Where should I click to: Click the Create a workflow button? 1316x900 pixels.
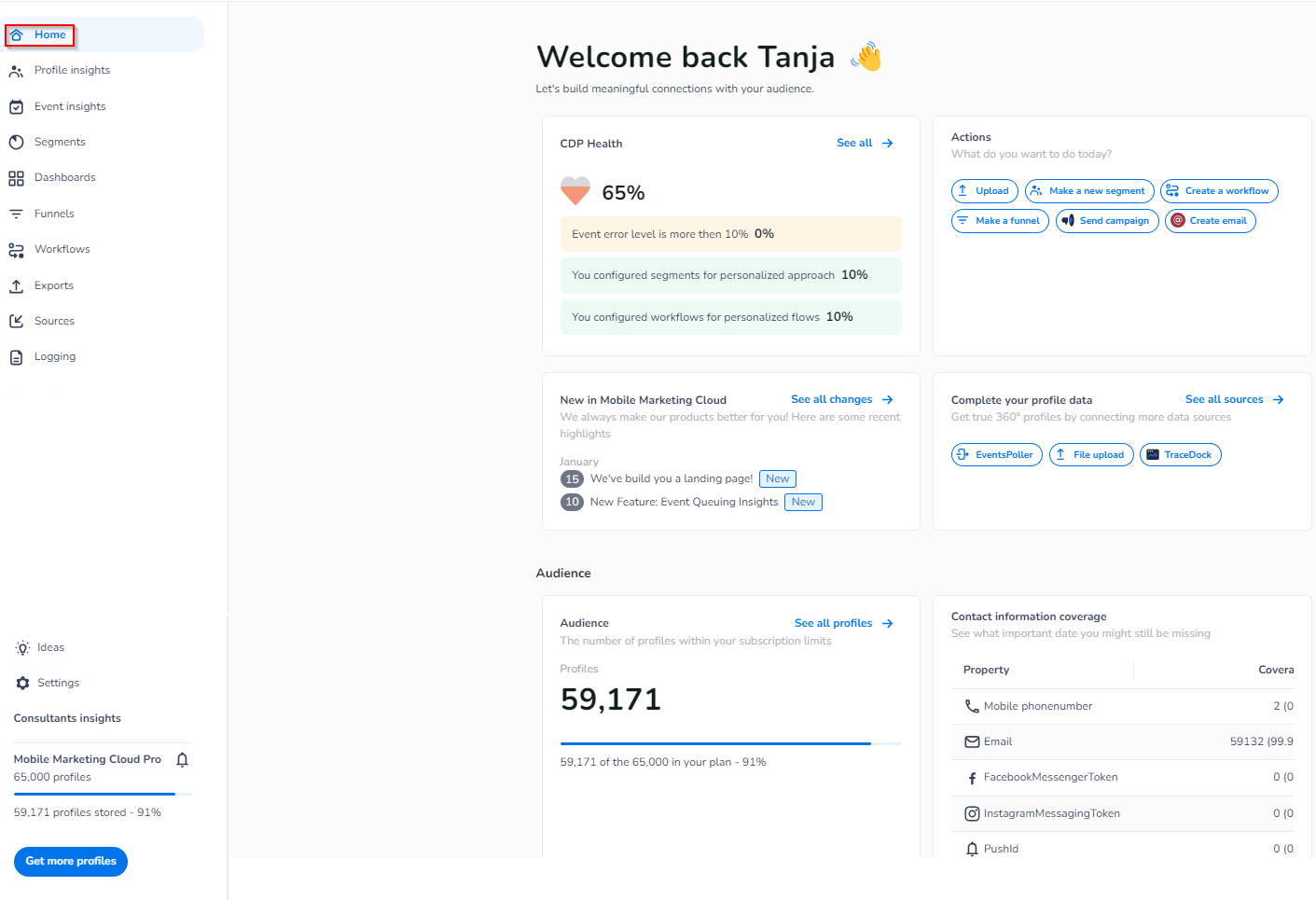coord(1219,191)
